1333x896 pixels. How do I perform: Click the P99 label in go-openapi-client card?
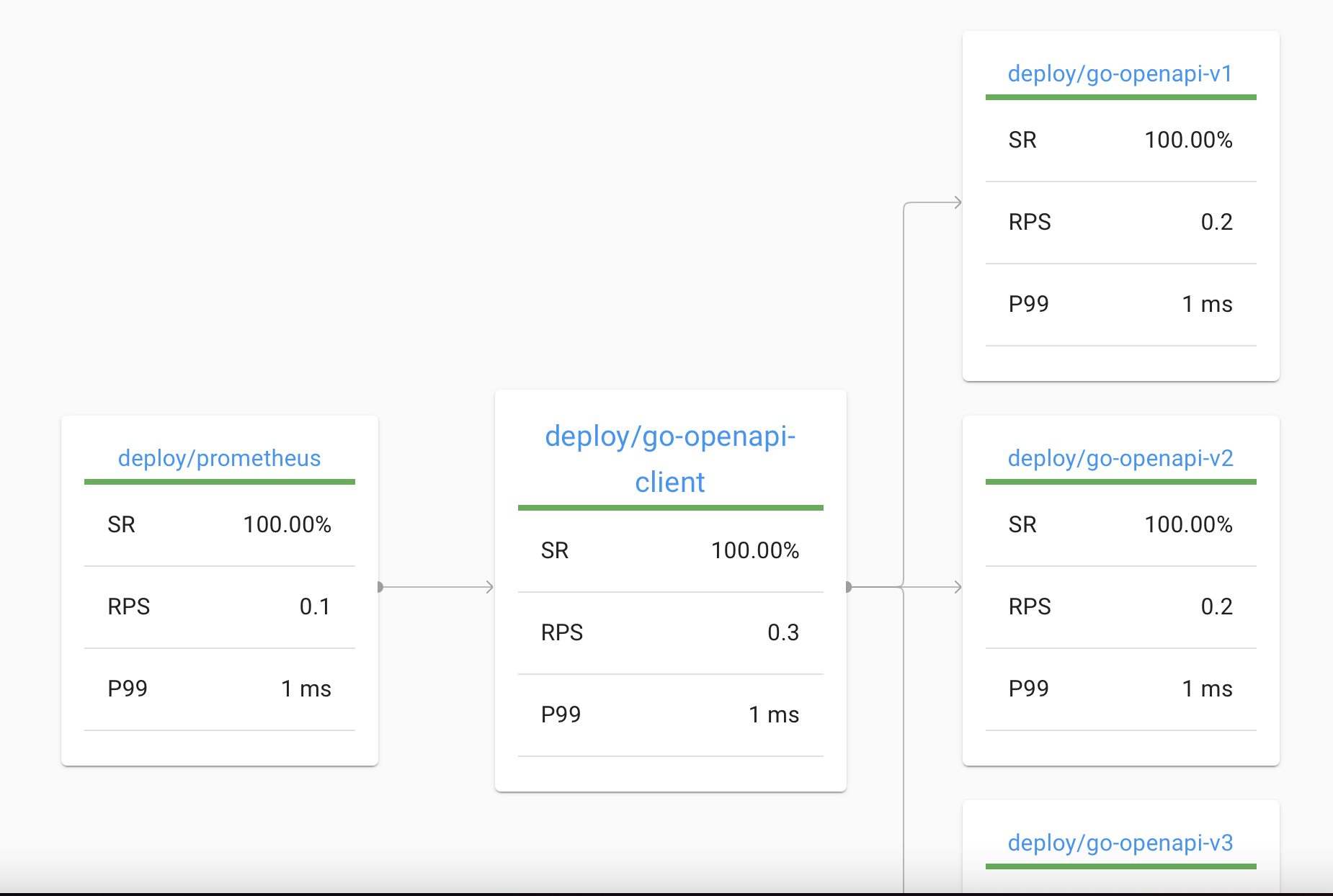tap(561, 714)
